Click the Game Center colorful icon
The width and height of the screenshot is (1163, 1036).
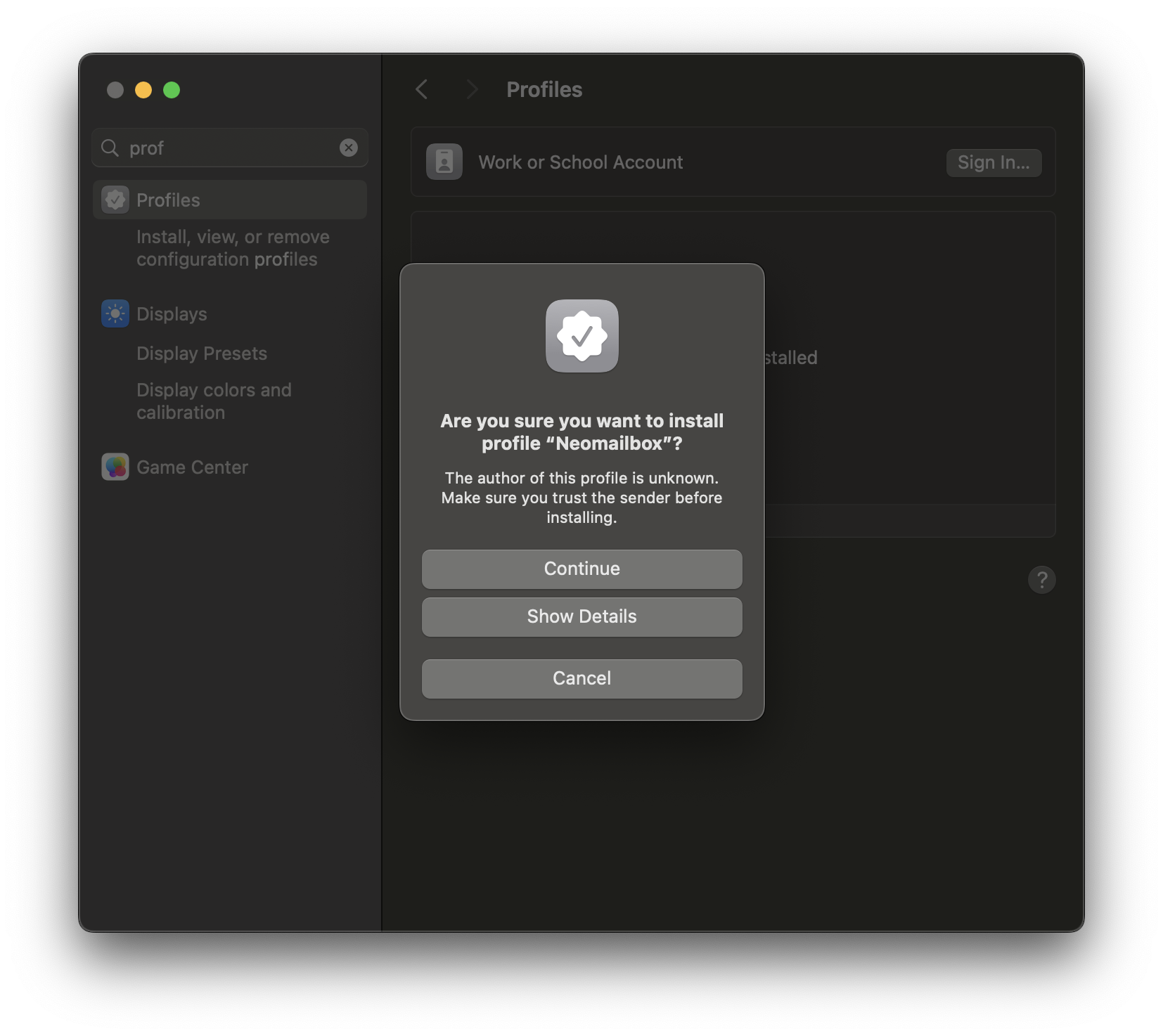point(115,467)
